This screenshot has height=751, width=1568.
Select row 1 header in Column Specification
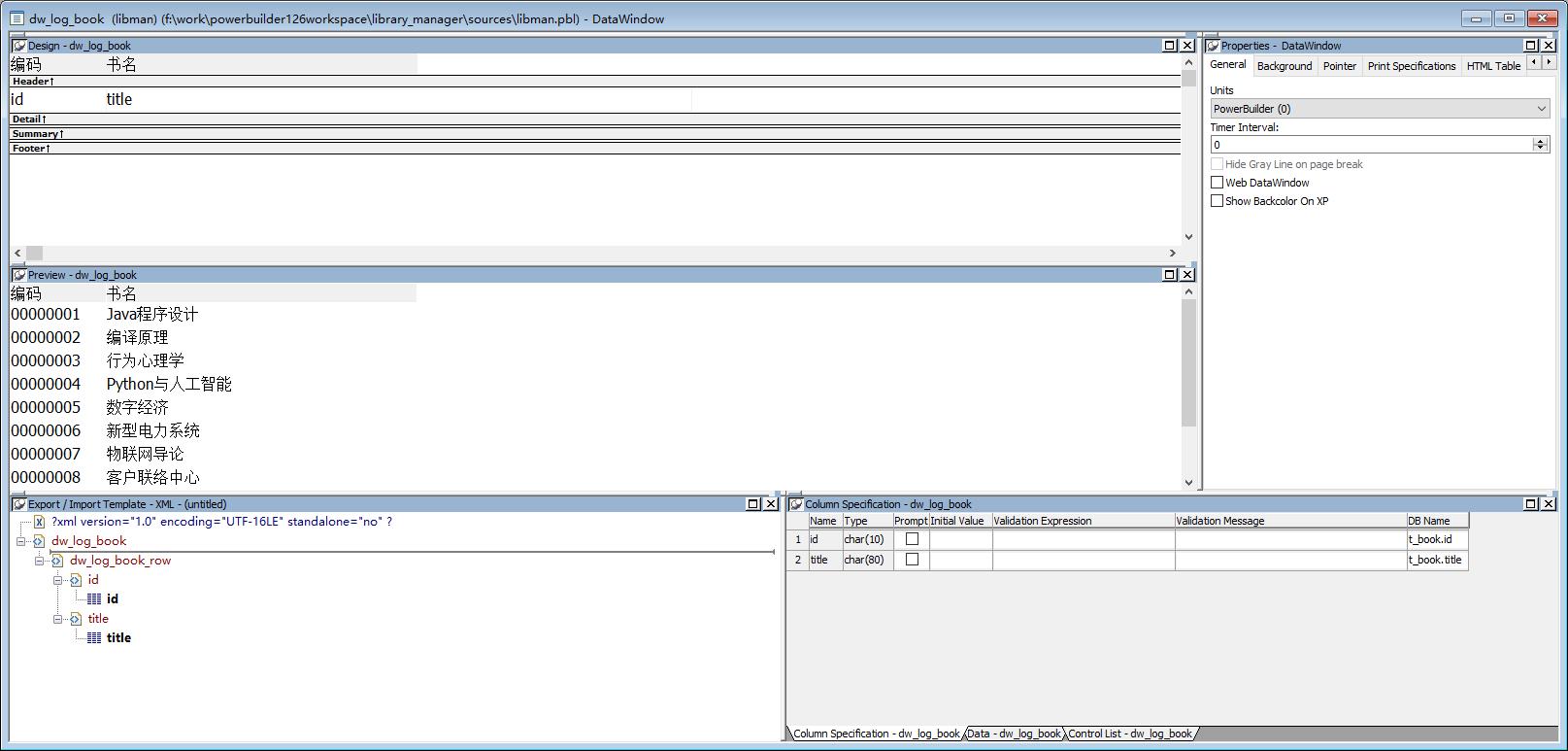798,539
